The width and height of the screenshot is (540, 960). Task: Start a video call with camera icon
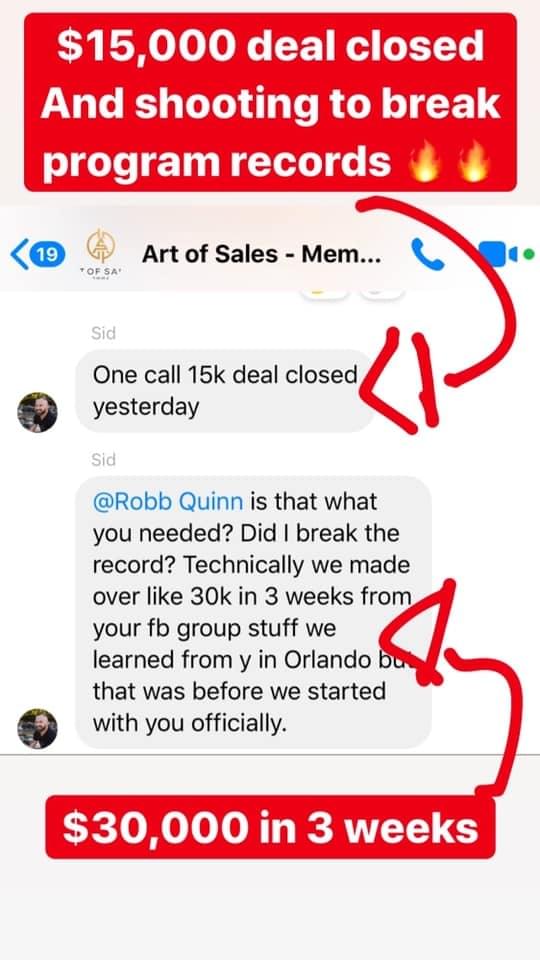pyautogui.click(x=497, y=253)
